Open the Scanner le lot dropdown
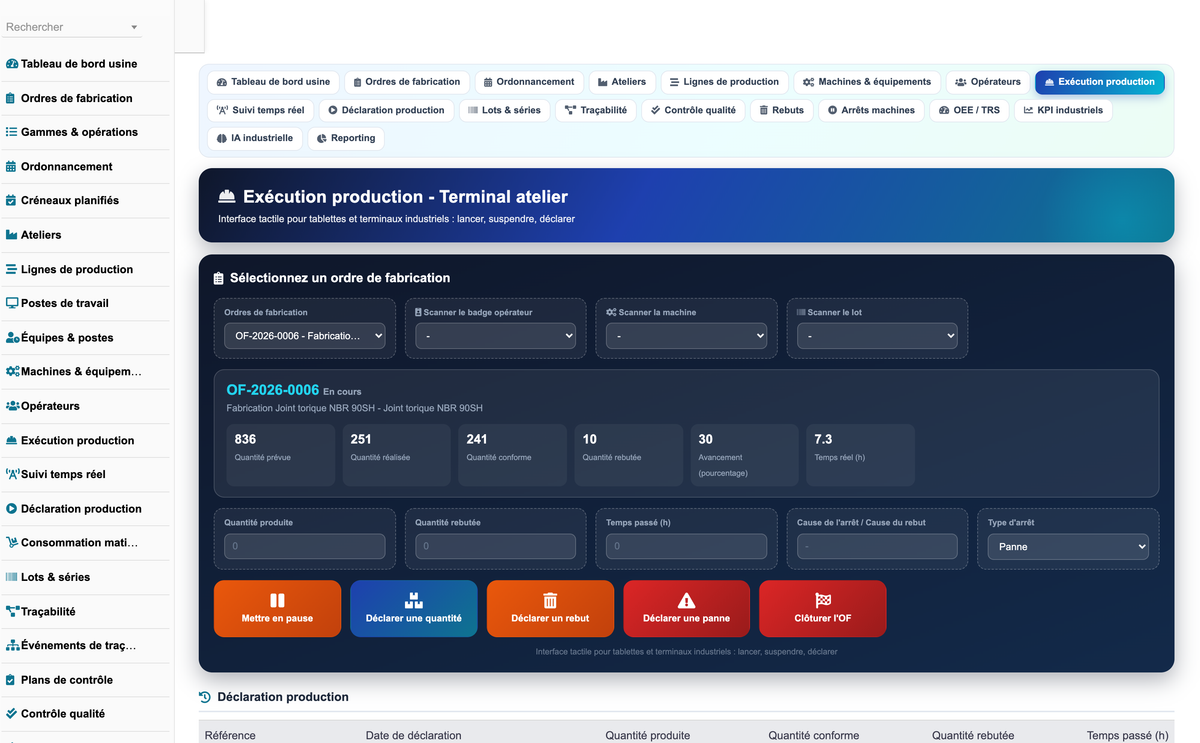 click(x=877, y=336)
